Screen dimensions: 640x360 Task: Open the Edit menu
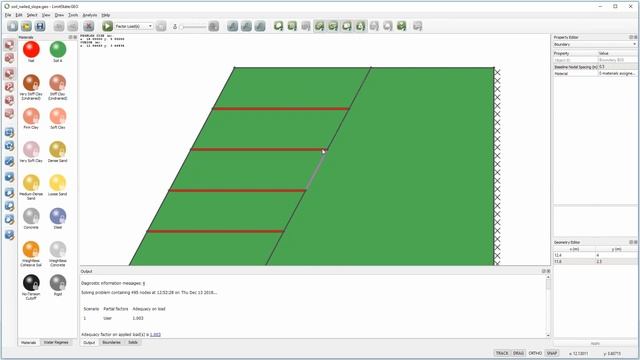pos(19,15)
